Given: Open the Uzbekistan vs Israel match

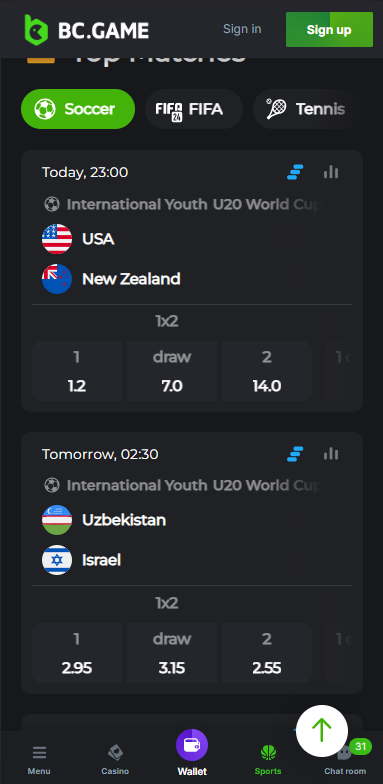Looking at the screenshot, I should [x=192, y=540].
